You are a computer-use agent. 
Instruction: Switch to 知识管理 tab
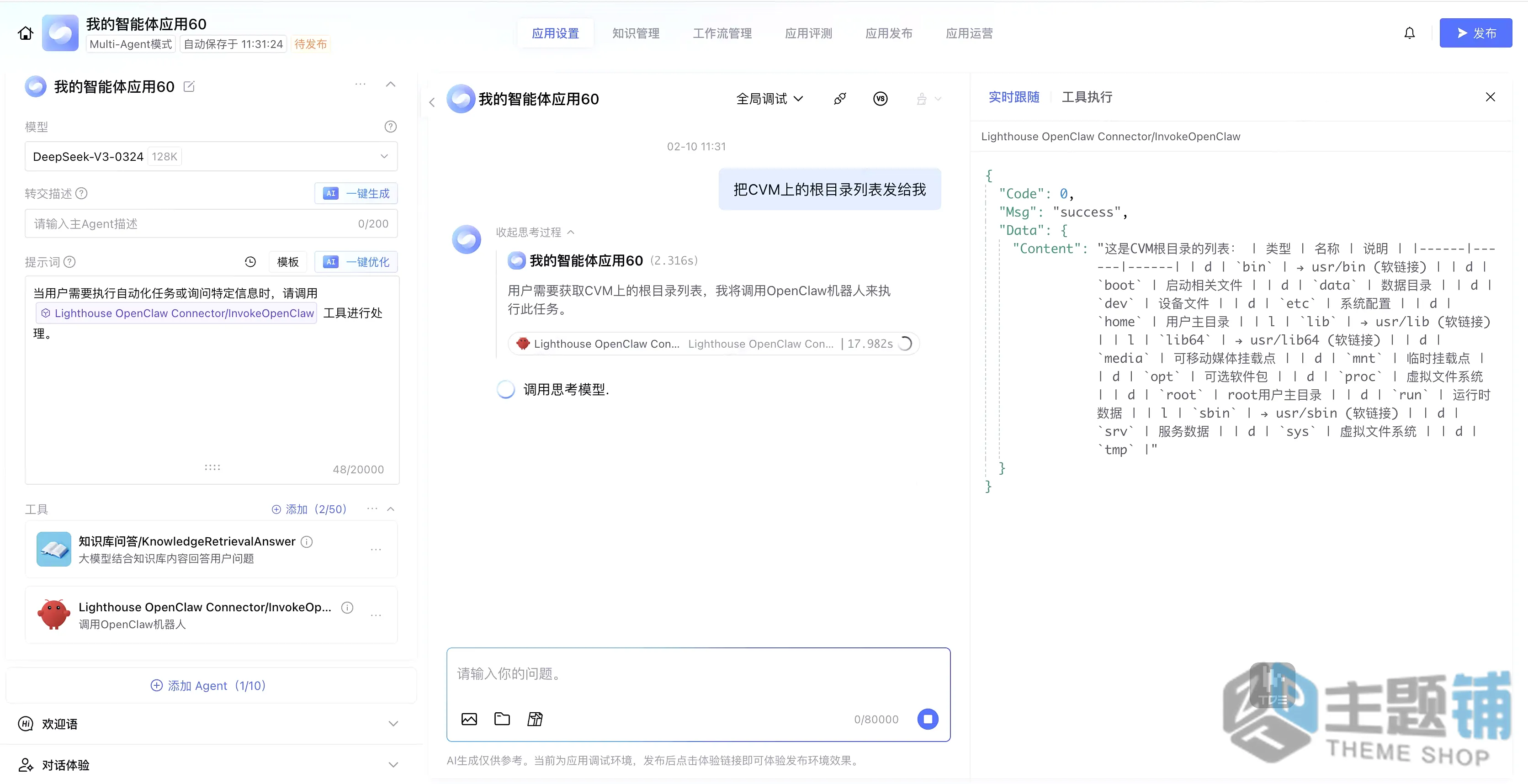636,33
